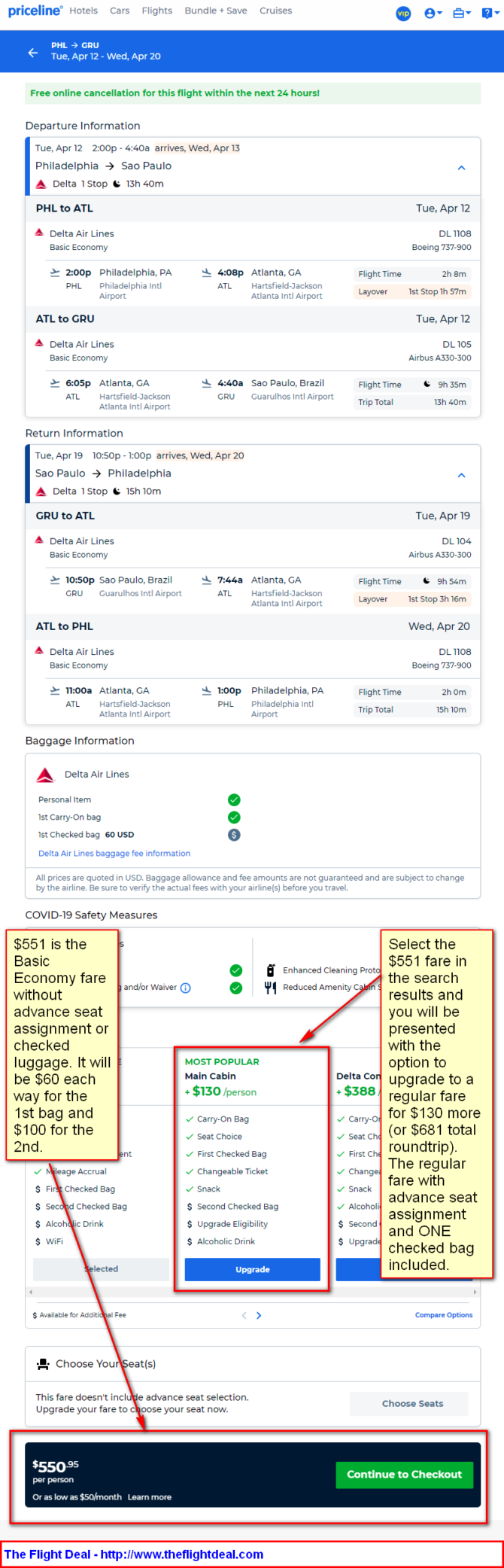Open the user account profile menu
Viewport: 504px width, 1568px height.
(433, 14)
